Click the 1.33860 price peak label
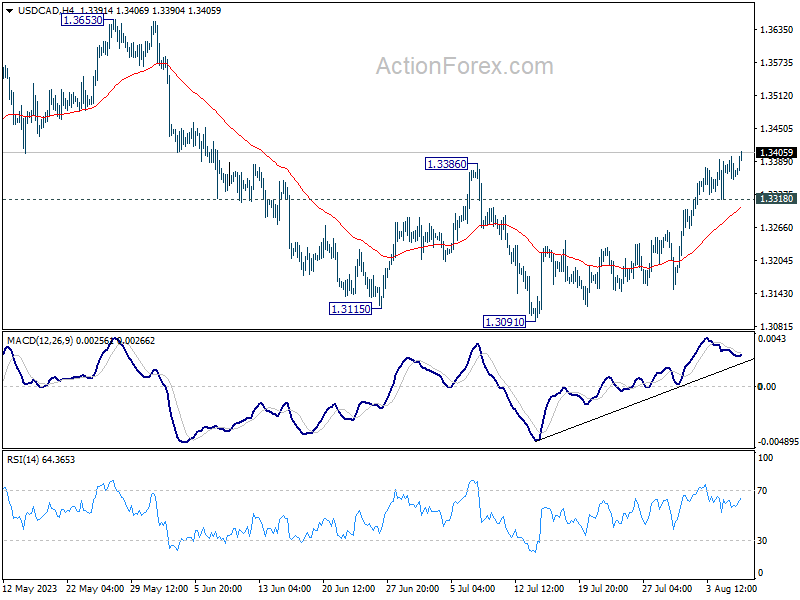 point(446,164)
